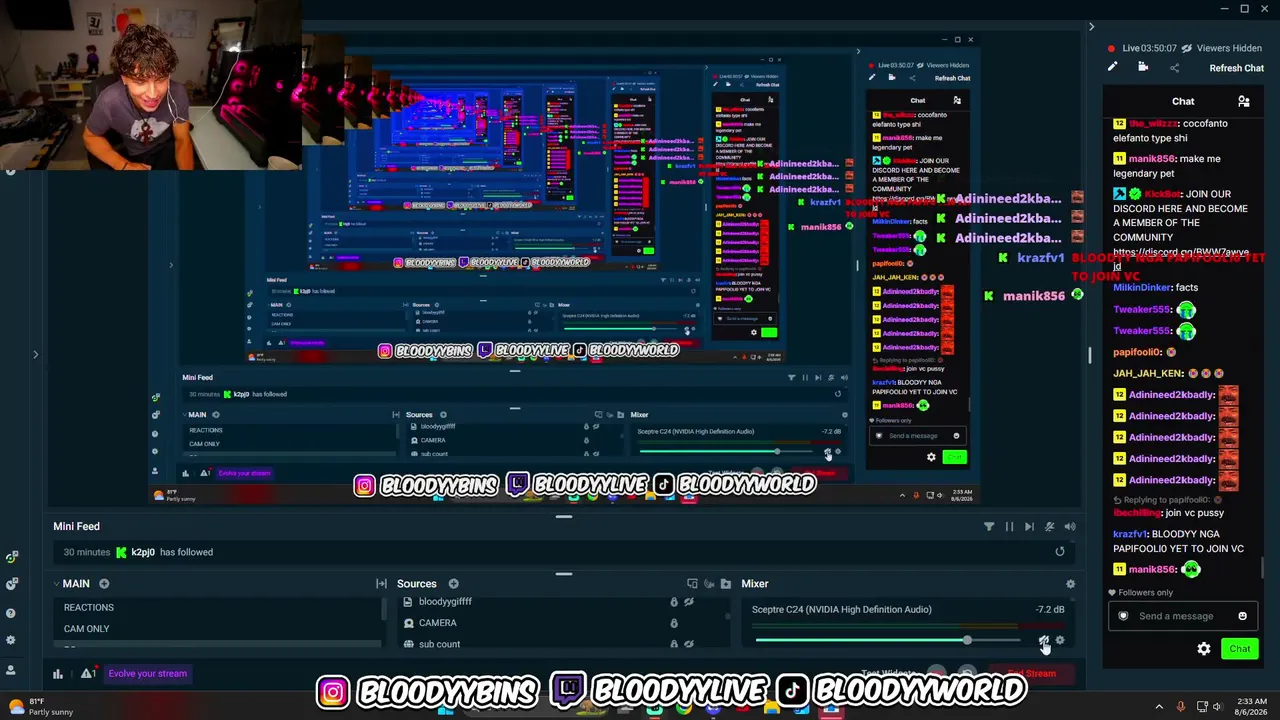Screen dimensions: 1280x720
Task: Click username papifoolii0 in chat
Action: [1137, 352]
